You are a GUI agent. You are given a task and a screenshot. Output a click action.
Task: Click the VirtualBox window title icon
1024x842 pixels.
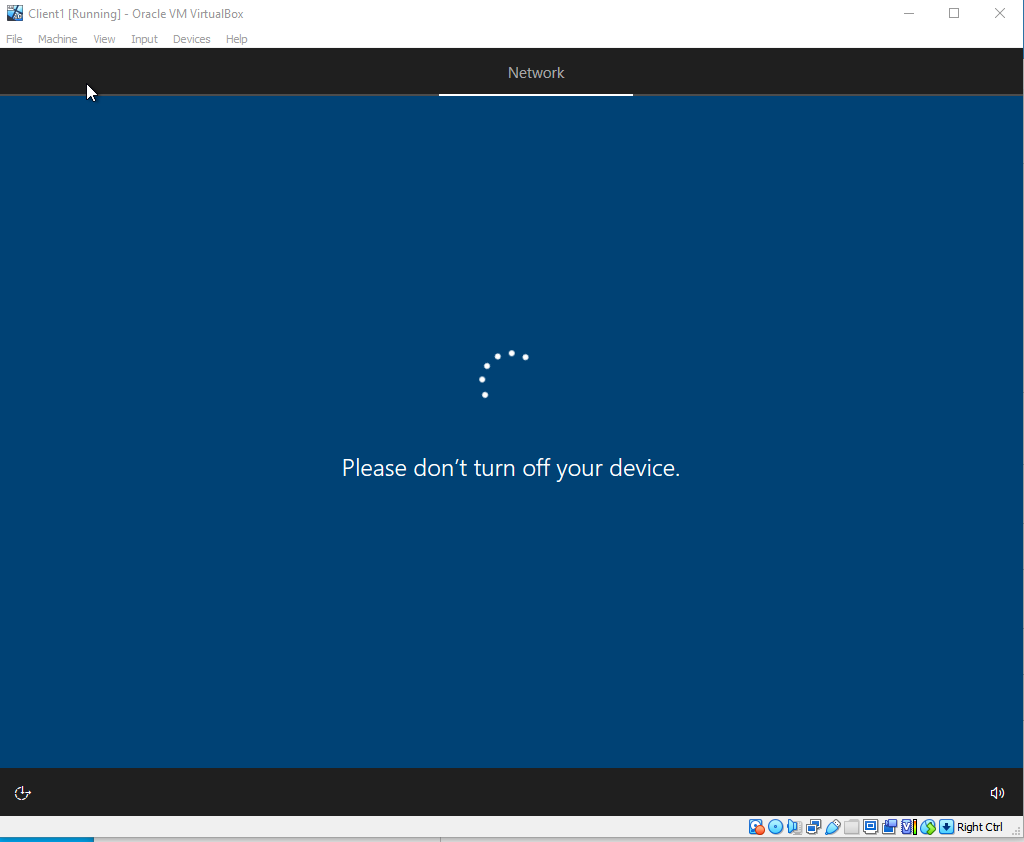[14, 13]
